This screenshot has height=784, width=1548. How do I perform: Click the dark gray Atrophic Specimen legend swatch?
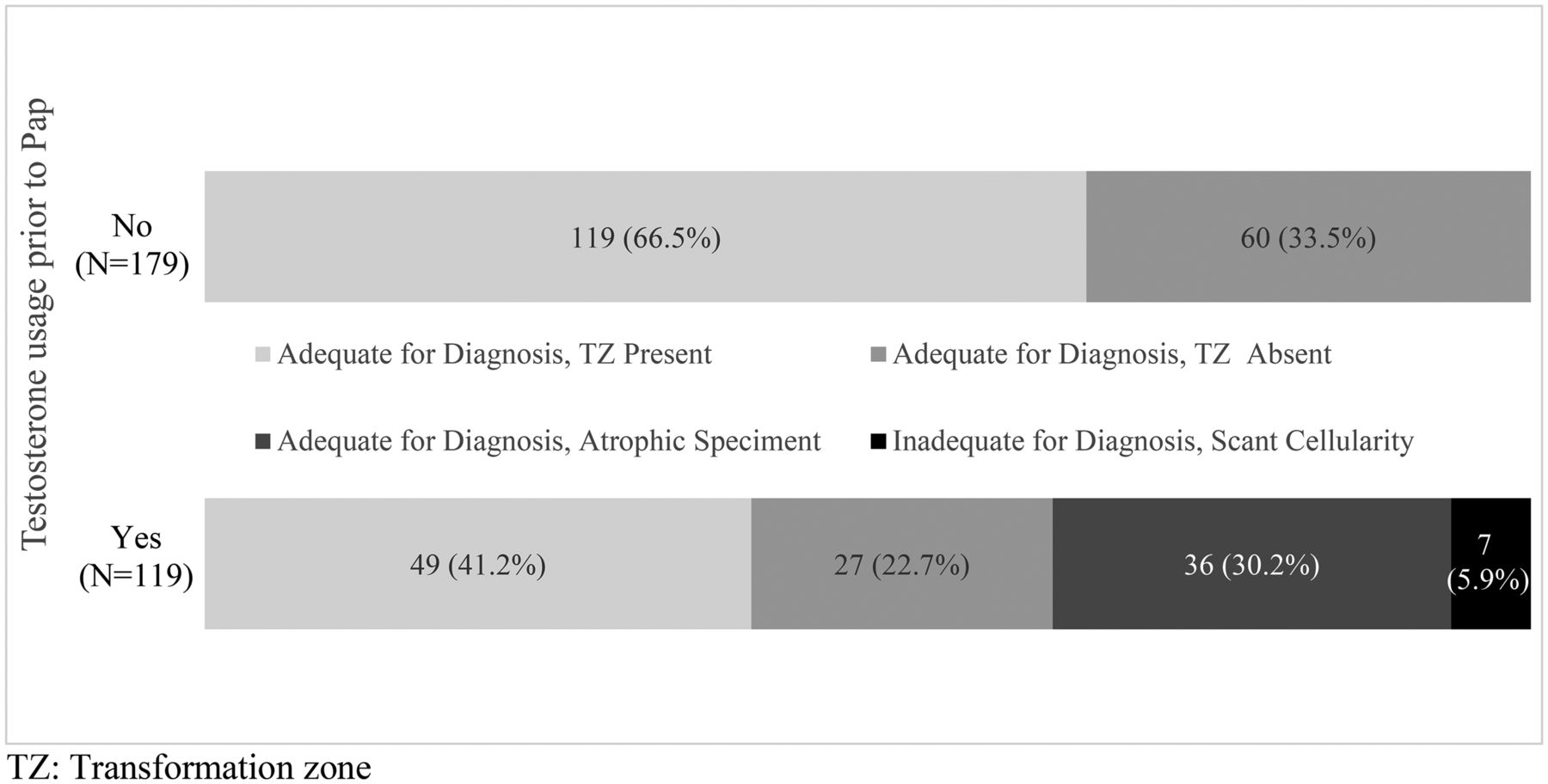[x=263, y=441]
